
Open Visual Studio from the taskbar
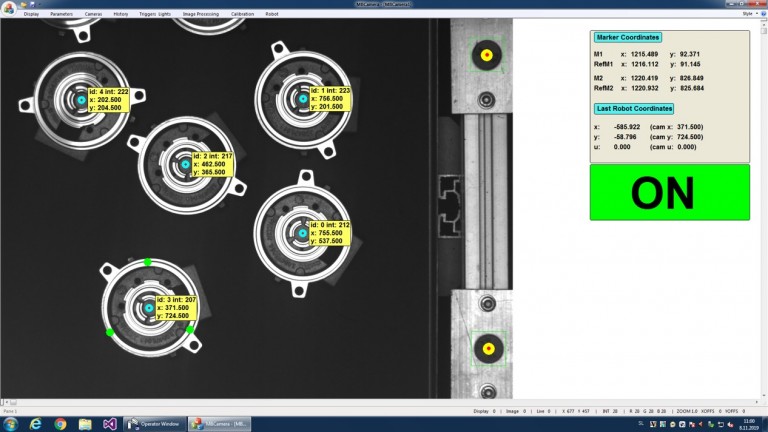110,424
